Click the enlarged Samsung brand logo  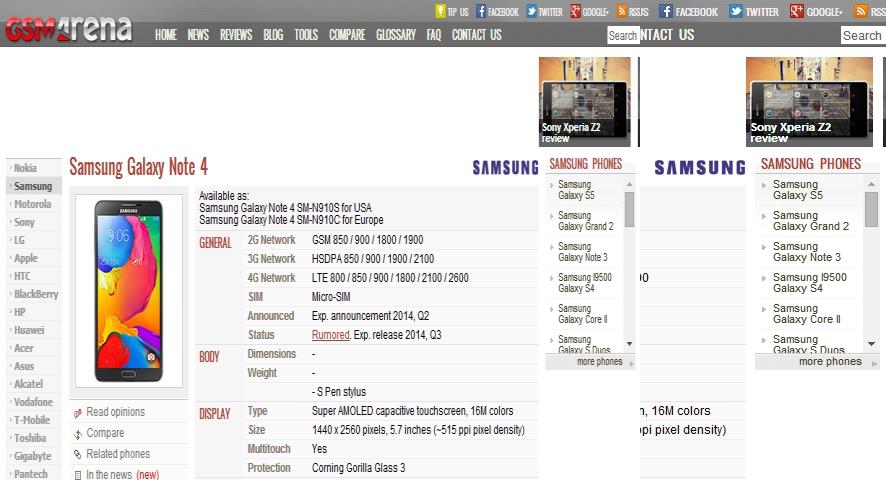[x=700, y=167]
